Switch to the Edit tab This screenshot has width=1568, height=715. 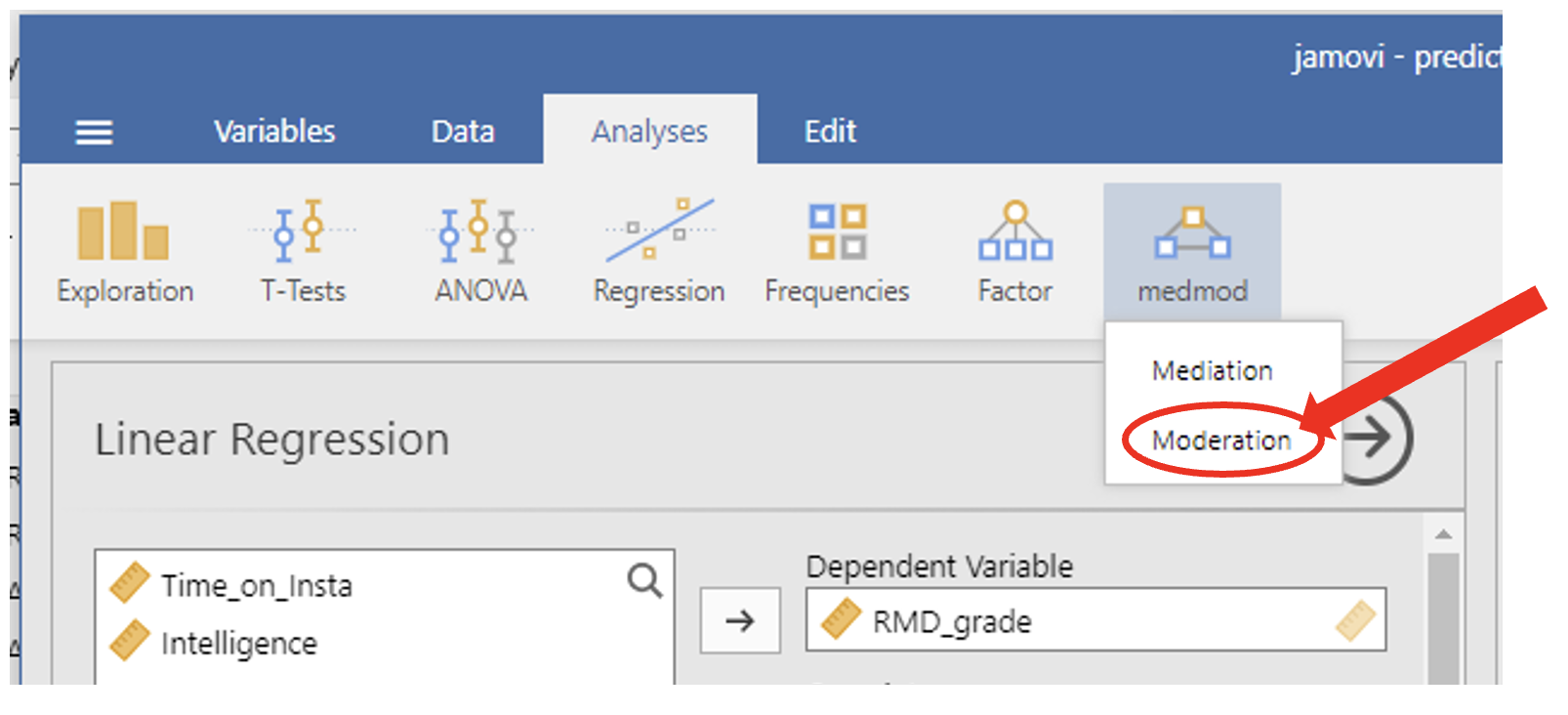830,132
